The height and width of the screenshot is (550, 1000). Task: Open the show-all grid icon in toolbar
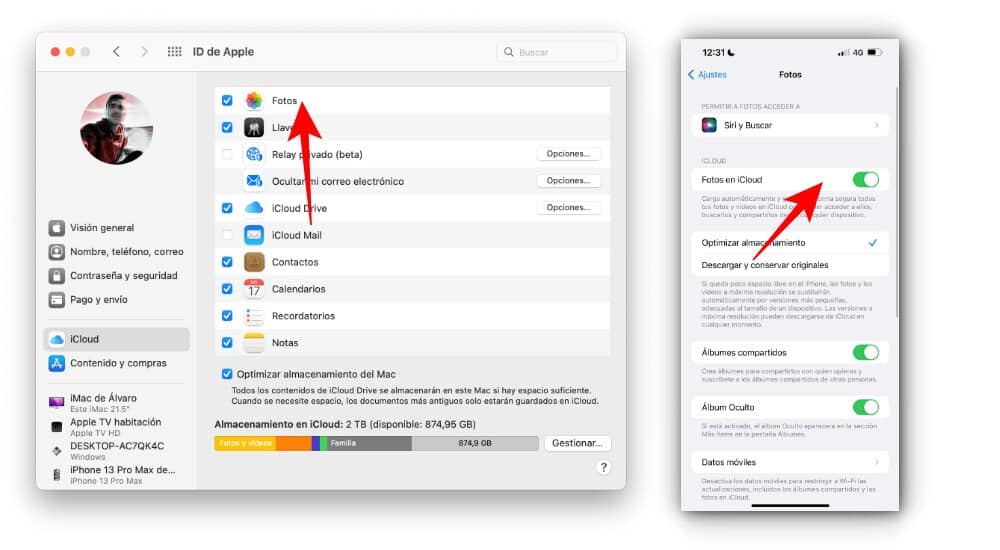(174, 52)
